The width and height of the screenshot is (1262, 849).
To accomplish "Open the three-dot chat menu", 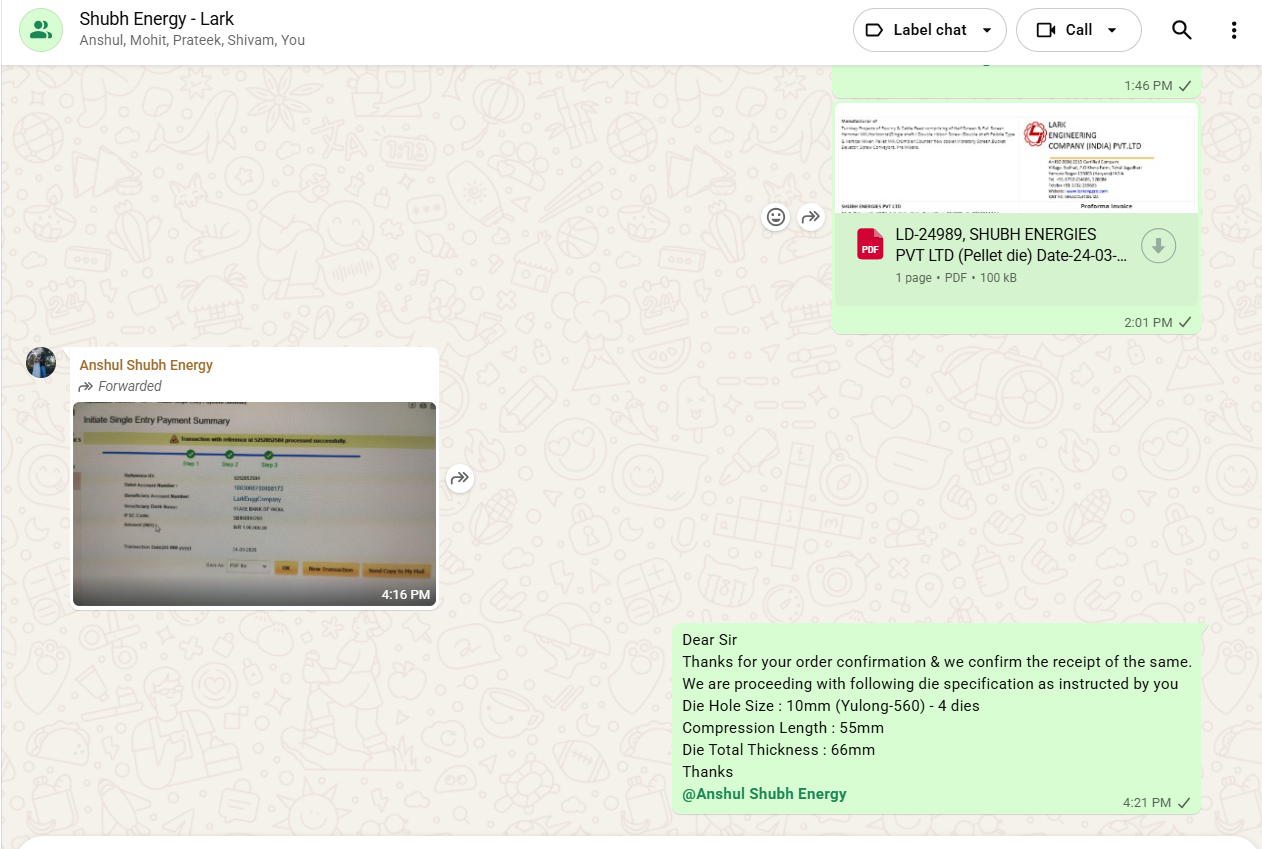I will (x=1234, y=30).
